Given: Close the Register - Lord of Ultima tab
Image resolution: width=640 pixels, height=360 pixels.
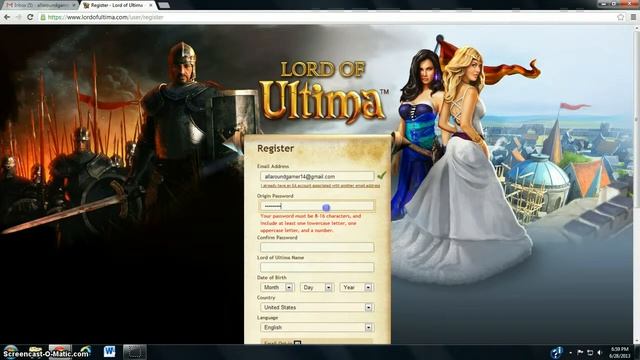Looking at the screenshot, I should tap(151, 5).
